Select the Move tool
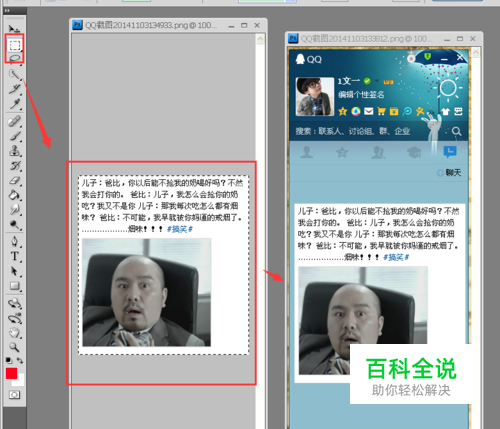 click(14, 28)
